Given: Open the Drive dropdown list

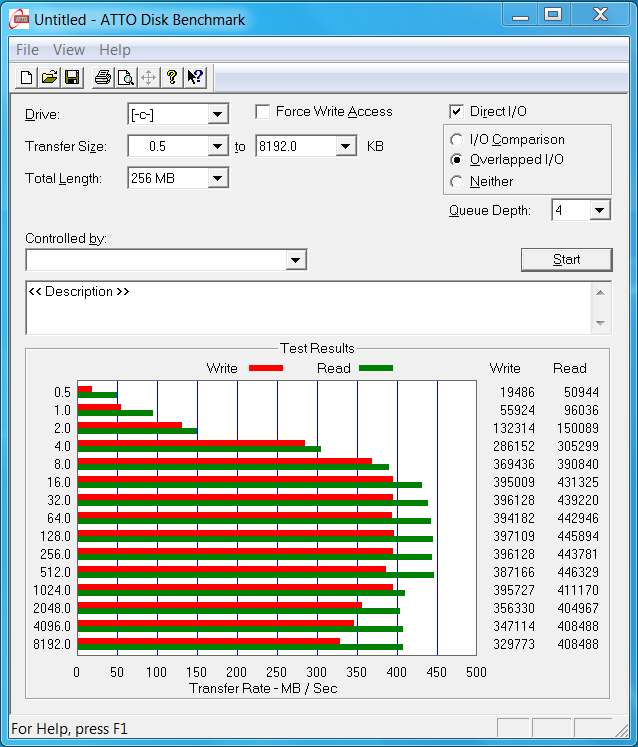Looking at the screenshot, I should point(217,115).
